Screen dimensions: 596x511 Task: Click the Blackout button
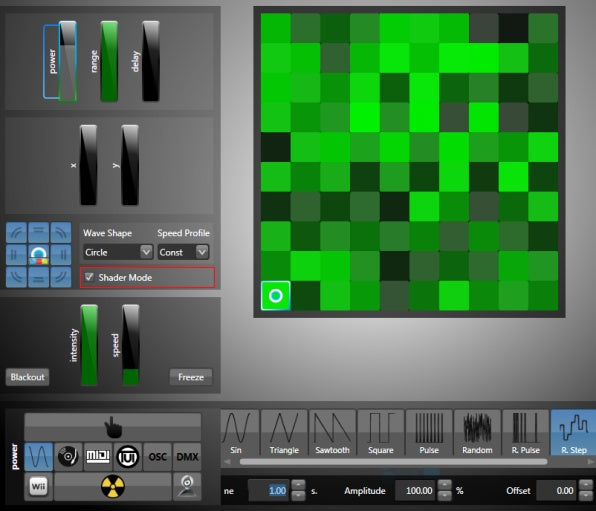point(27,377)
